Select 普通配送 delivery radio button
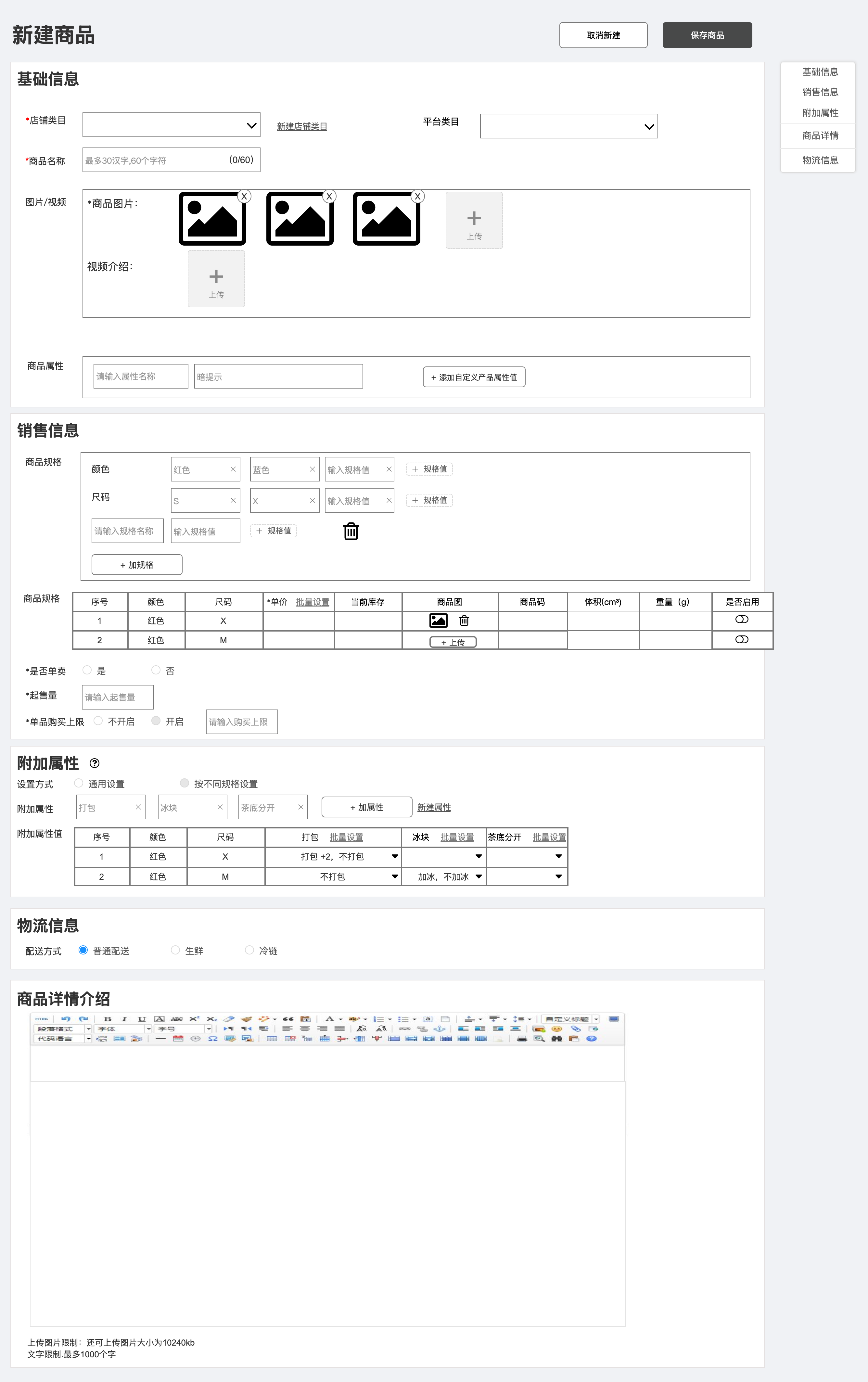 [x=83, y=950]
